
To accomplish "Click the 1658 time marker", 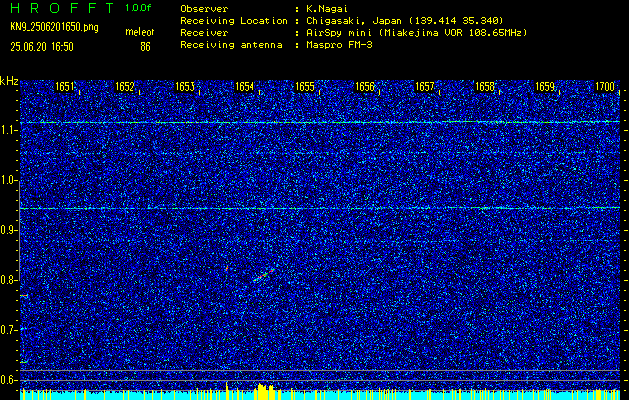I will point(485,87).
